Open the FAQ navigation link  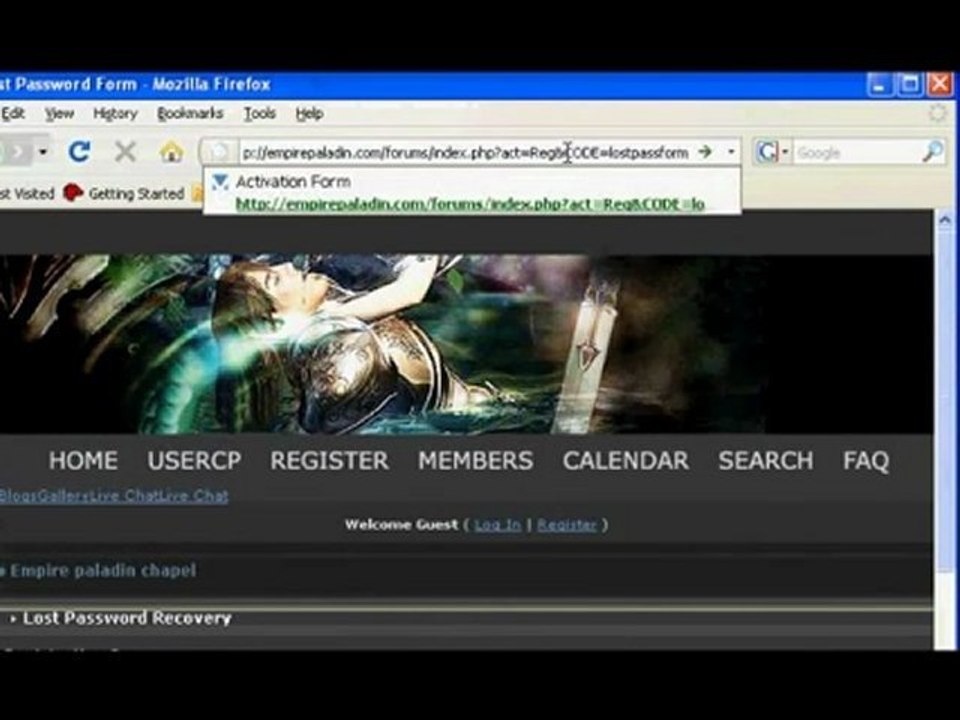[x=866, y=460]
